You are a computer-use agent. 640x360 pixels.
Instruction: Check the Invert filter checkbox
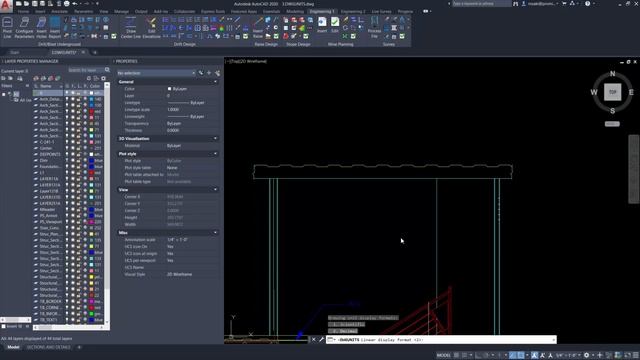[4, 326]
